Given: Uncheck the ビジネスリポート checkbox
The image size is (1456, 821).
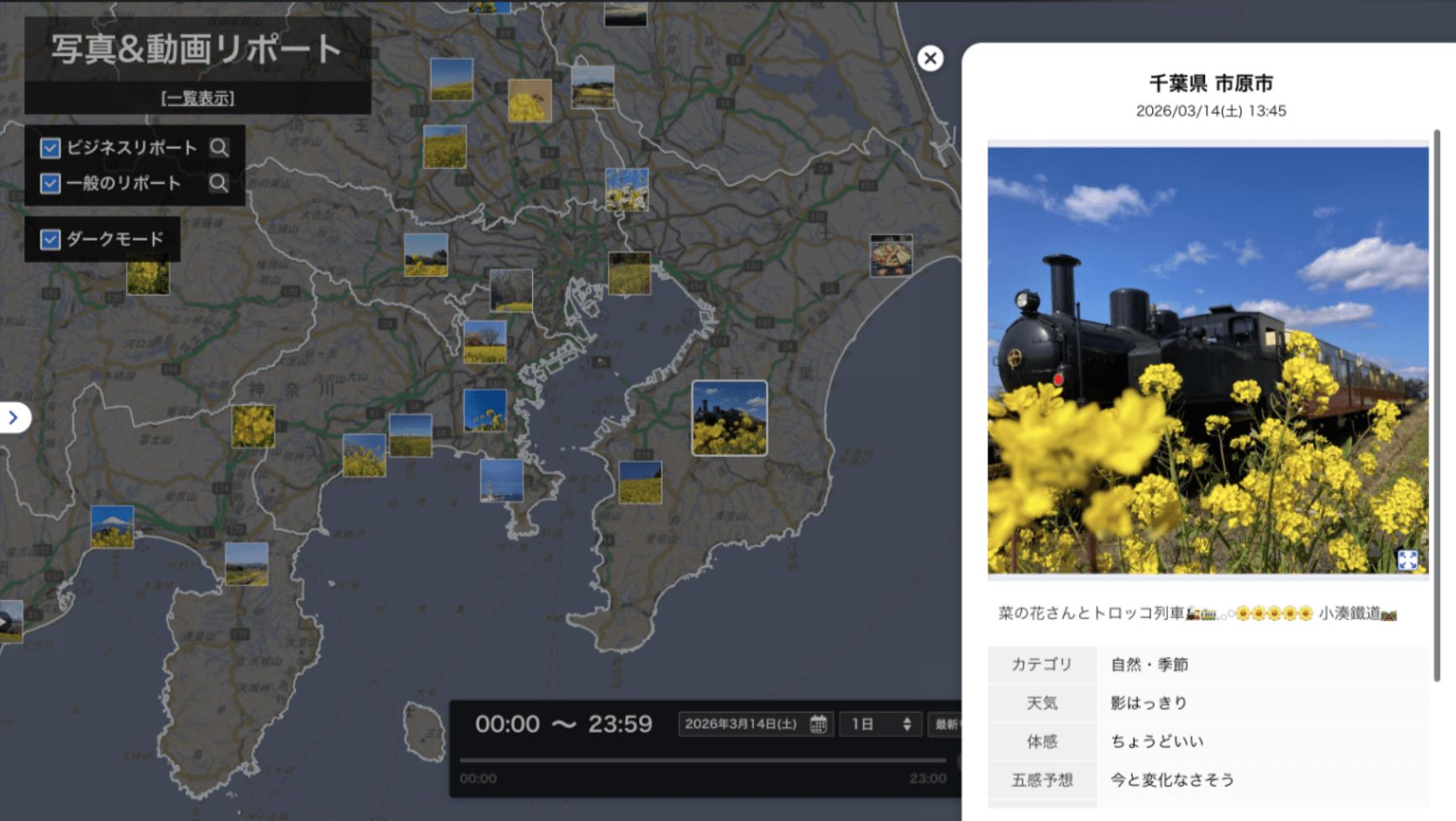Looking at the screenshot, I should [x=50, y=149].
